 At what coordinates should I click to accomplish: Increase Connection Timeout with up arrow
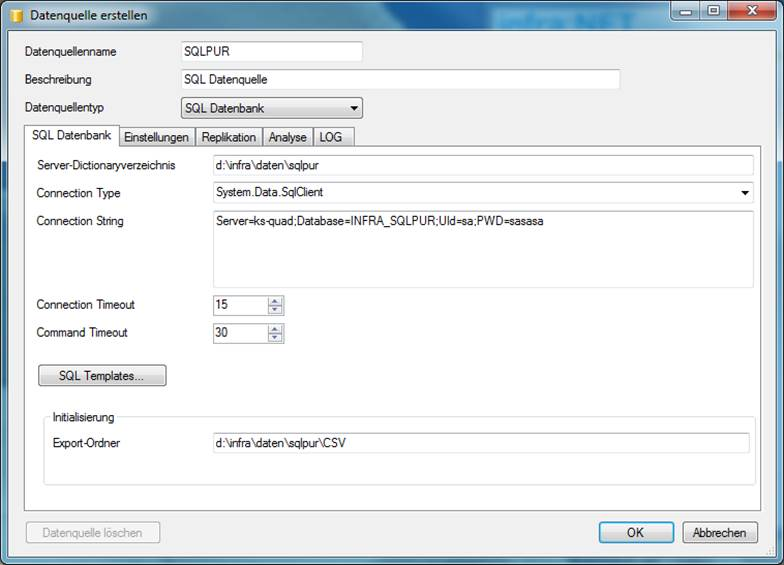point(275,300)
